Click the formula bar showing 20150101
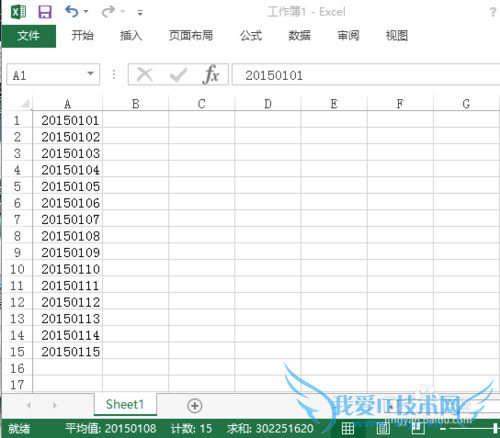The image size is (500, 438). 366,75
